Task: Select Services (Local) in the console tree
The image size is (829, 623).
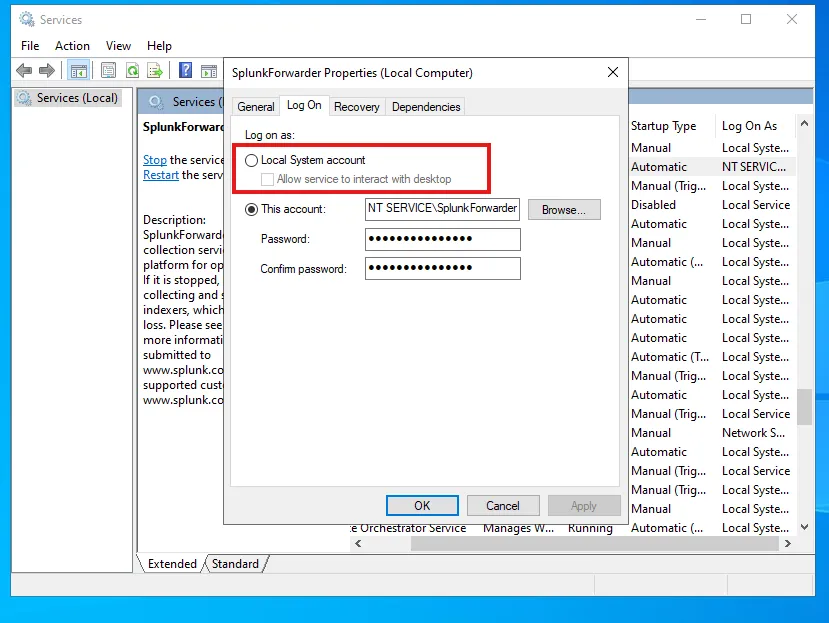Action: 77,98
